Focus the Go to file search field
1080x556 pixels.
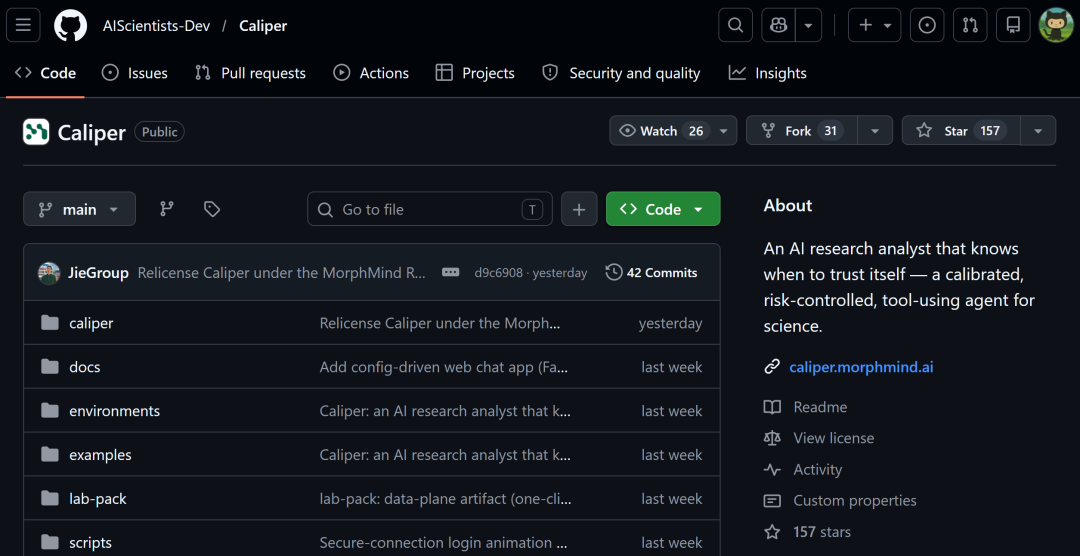pyautogui.click(x=430, y=209)
